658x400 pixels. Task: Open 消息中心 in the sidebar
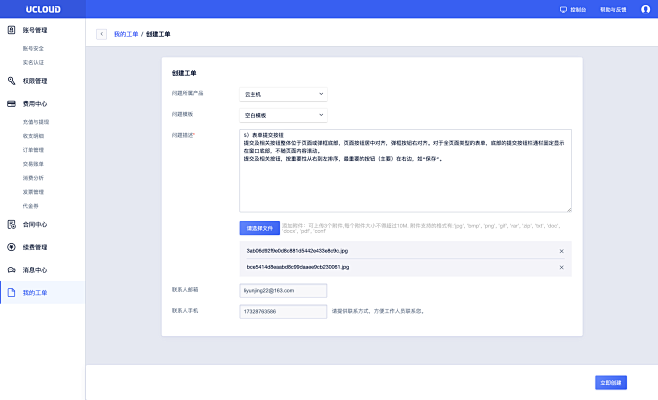click(x=34, y=270)
